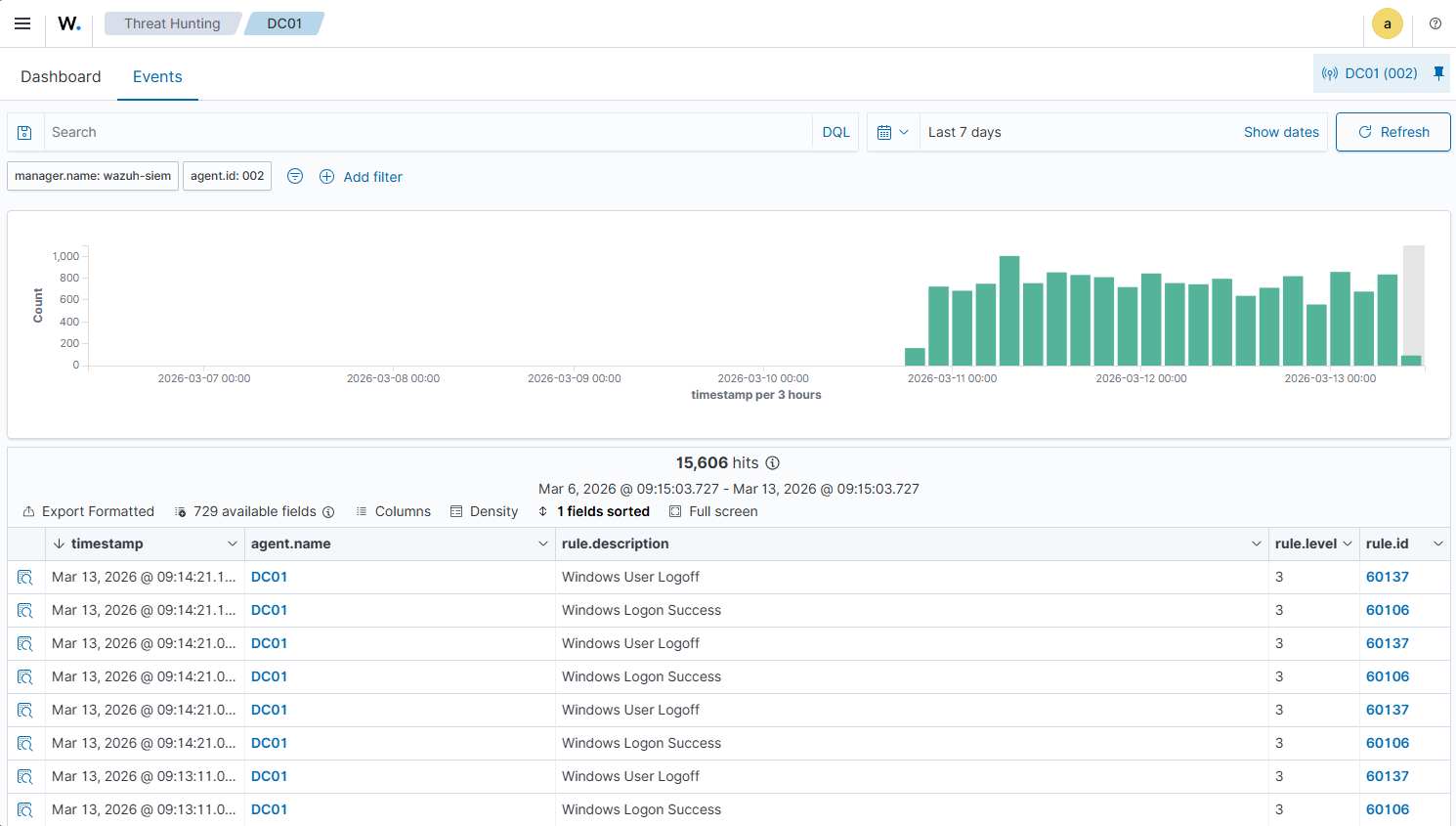
Task: Pin the DC01 agent using the pin icon
Action: pyautogui.click(x=1437, y=72)
